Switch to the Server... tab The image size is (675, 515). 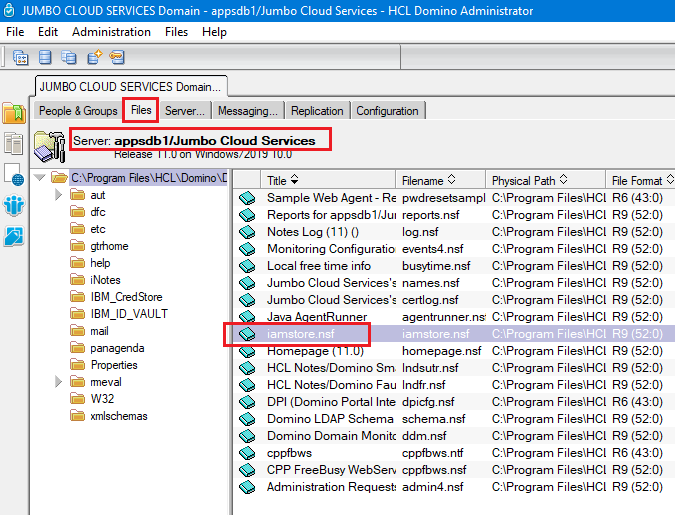(x=185, y=111)
